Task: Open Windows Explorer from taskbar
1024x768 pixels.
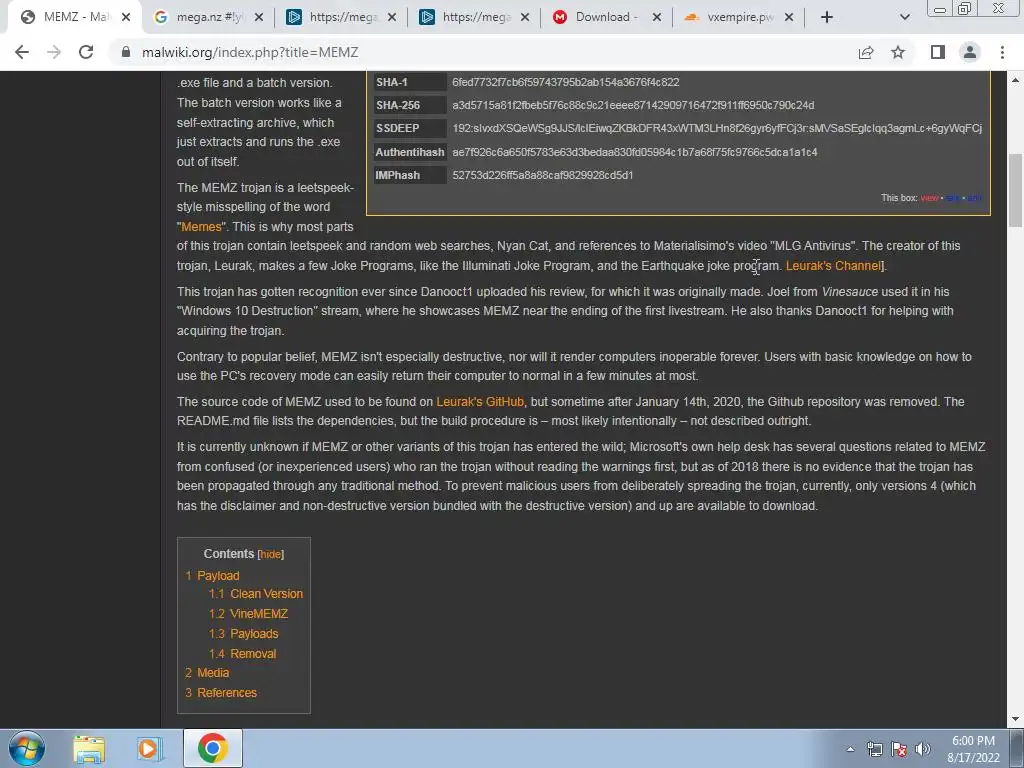Action: pos(89,749)
